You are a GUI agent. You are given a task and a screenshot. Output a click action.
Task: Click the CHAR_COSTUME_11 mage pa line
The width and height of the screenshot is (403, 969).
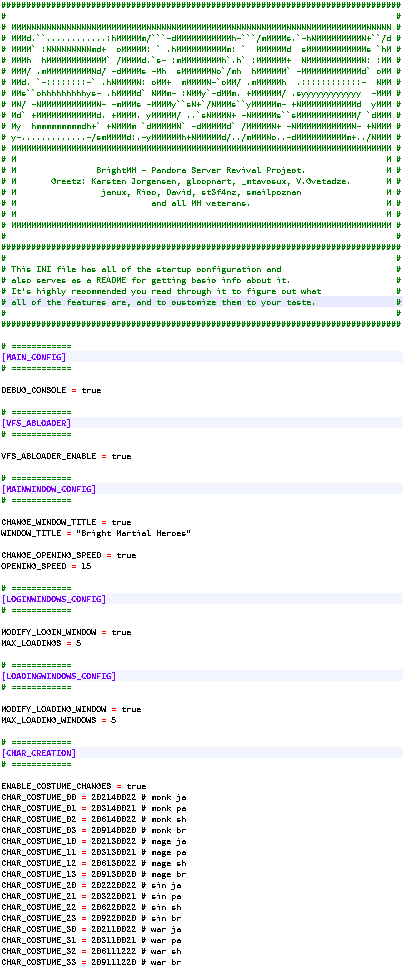pyautogui.click(x=93, y=853)
